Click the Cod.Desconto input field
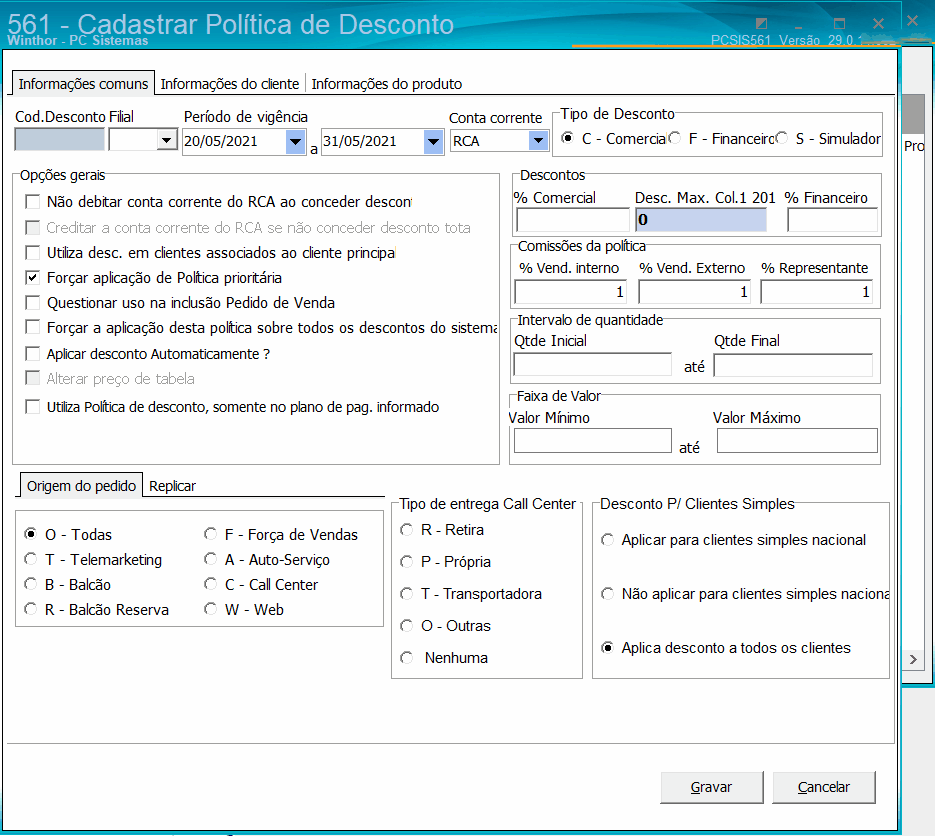Viewport: 935px width, 836px height. point(60,140)
